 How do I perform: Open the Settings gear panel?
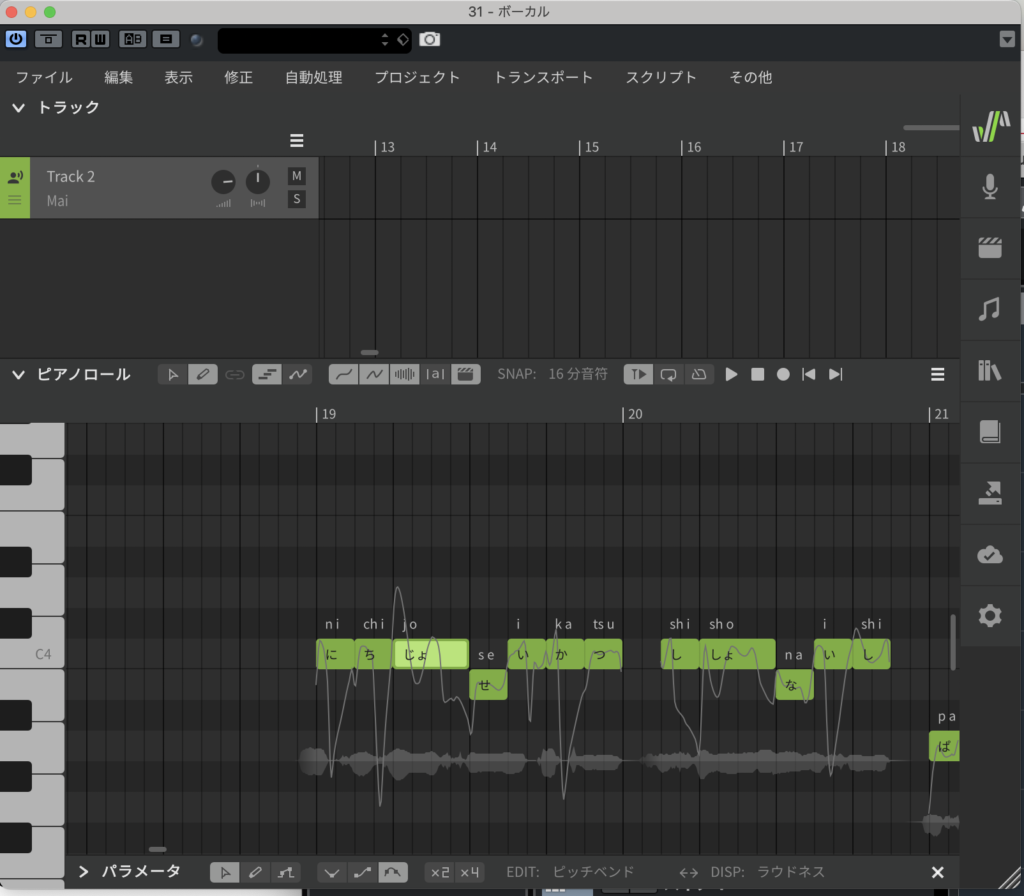pos(989,615)
